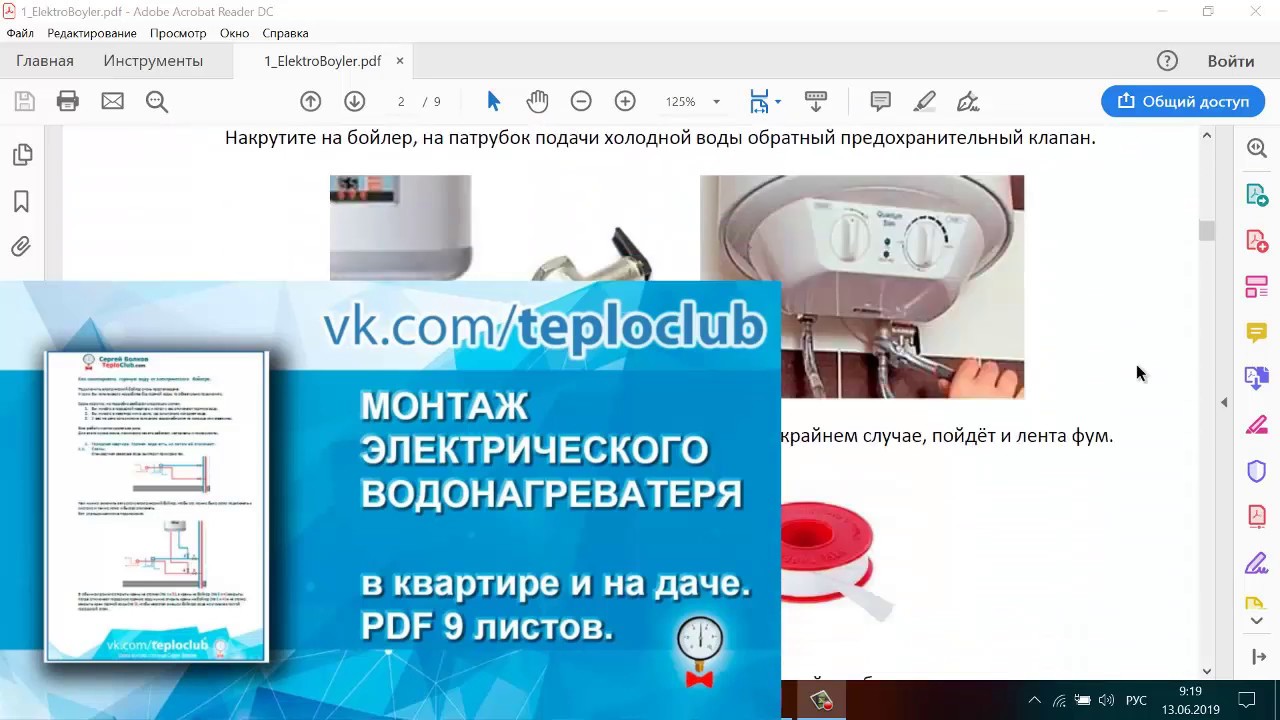Print the document with printer icon
Screen dimensions: 1280x720
pos(68,101)
